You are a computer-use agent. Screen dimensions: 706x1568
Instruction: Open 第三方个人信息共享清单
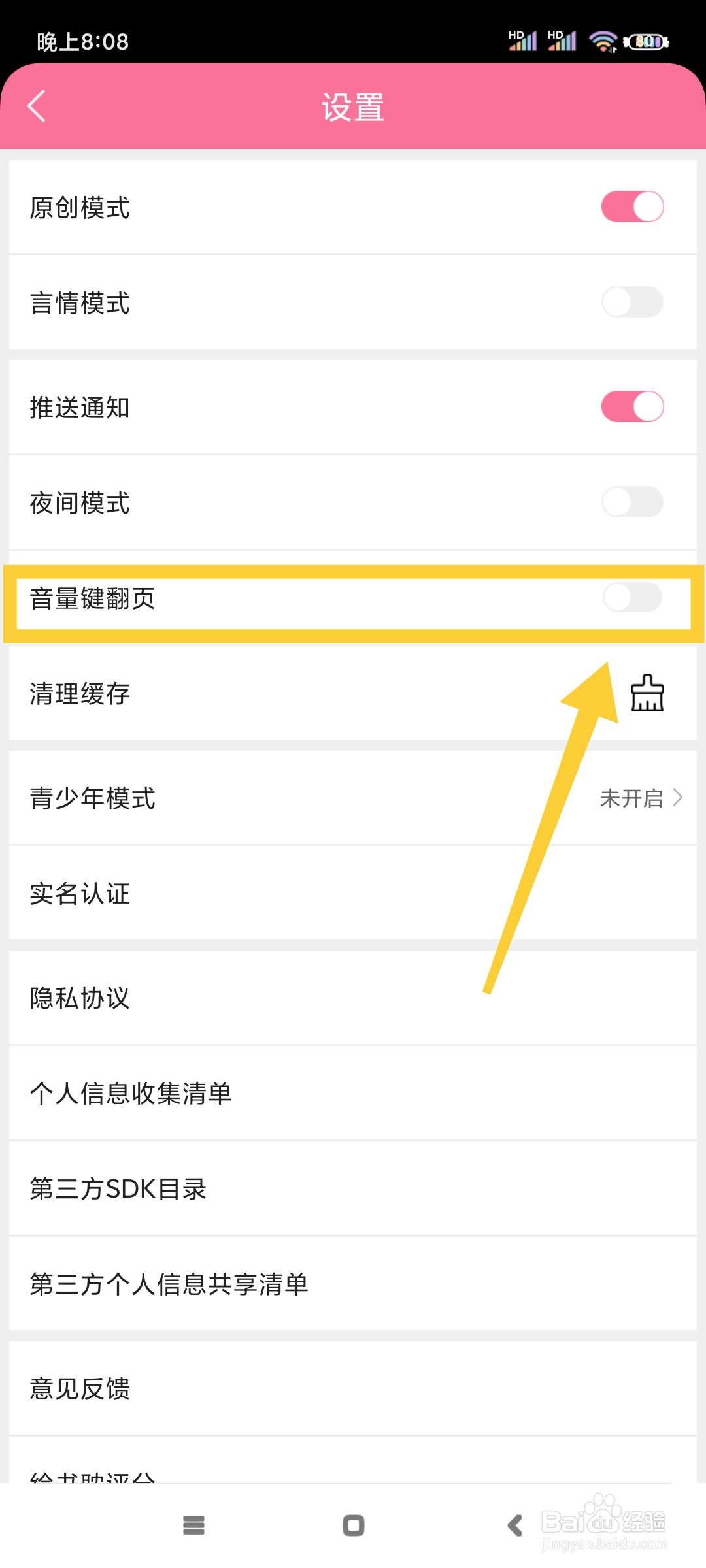169,1284
